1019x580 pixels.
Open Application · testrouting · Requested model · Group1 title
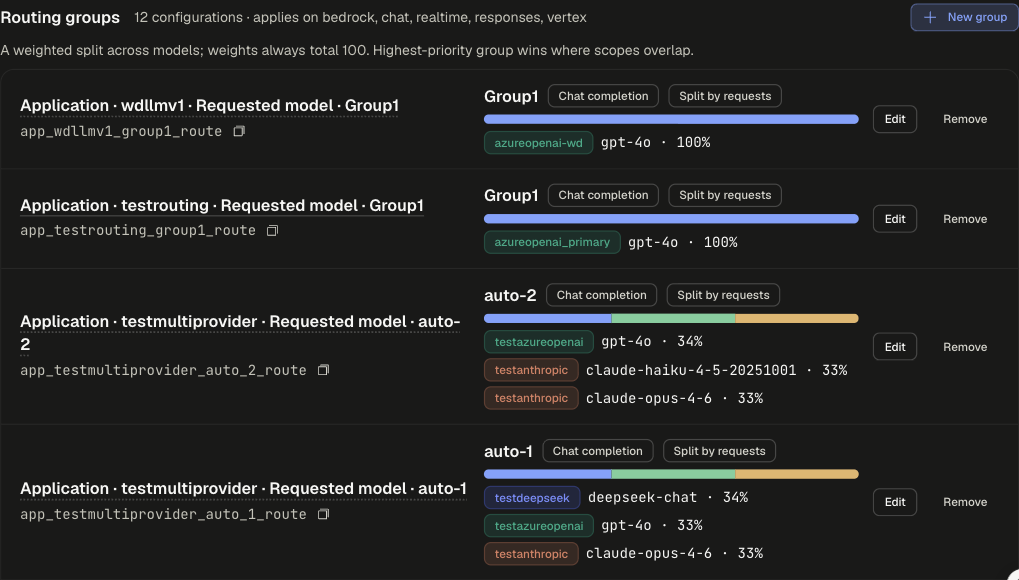pos(222,205)
